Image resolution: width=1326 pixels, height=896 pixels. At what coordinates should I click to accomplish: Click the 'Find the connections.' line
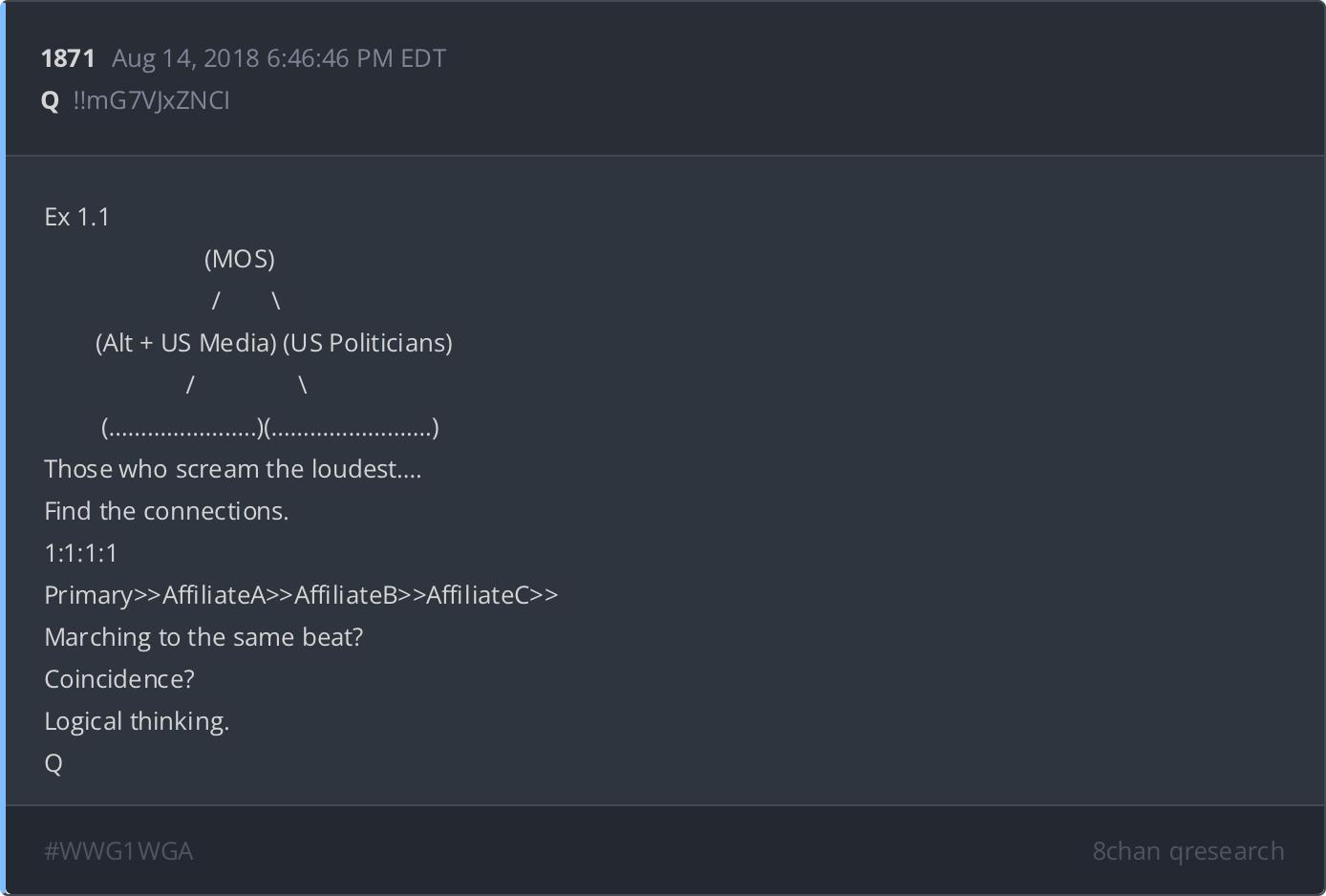click(x=166, y=511)
